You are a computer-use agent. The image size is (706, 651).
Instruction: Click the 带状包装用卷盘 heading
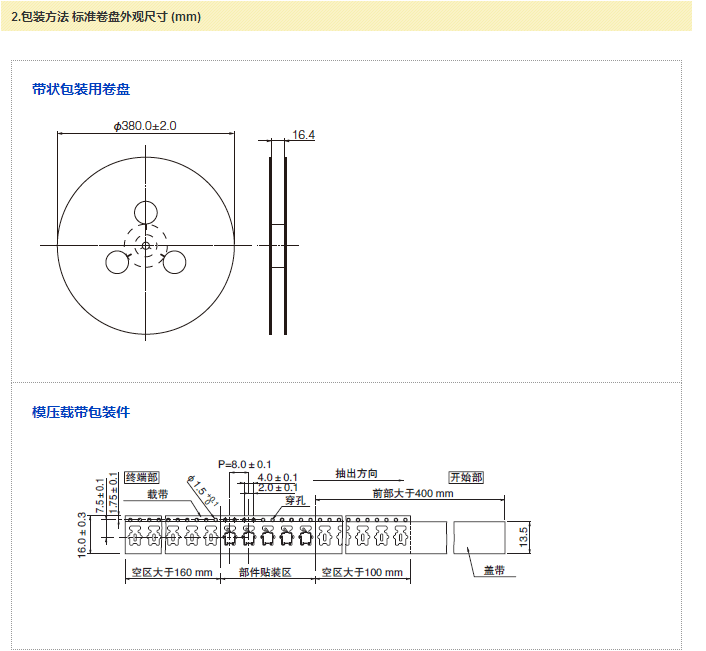tap(81, 90)
